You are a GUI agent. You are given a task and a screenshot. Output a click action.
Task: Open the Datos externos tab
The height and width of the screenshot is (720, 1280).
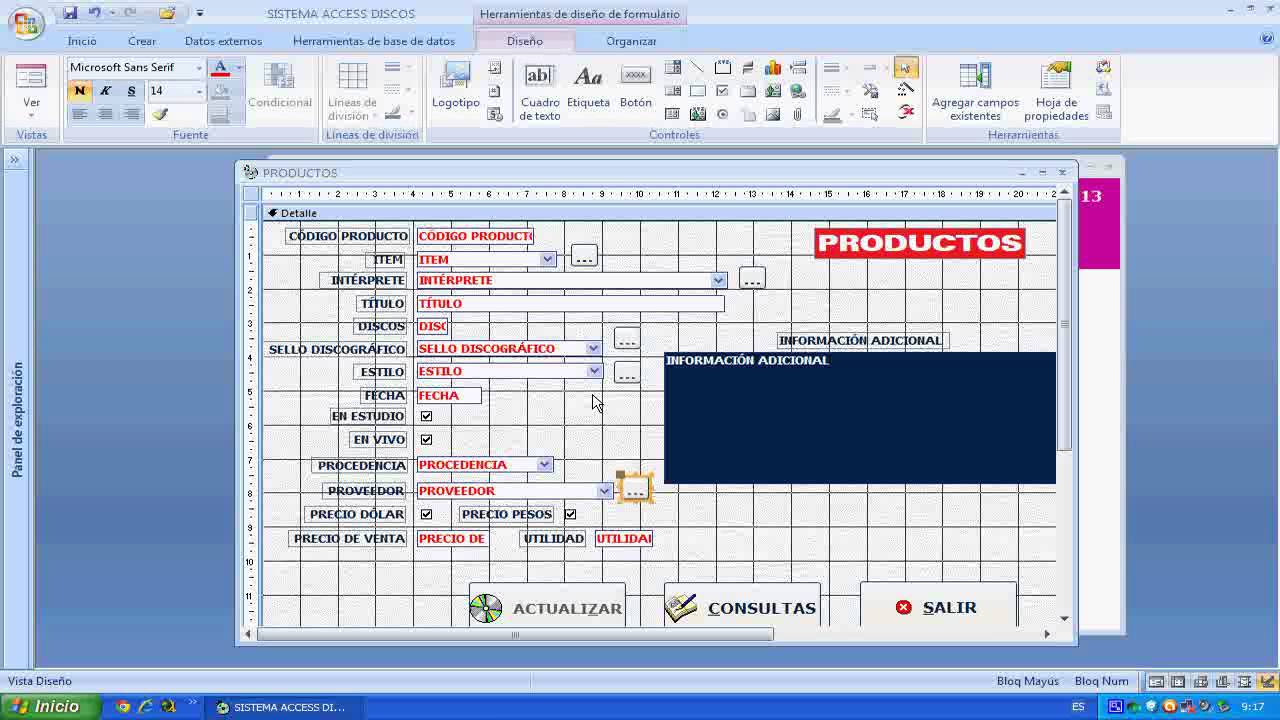click(223, 41)
